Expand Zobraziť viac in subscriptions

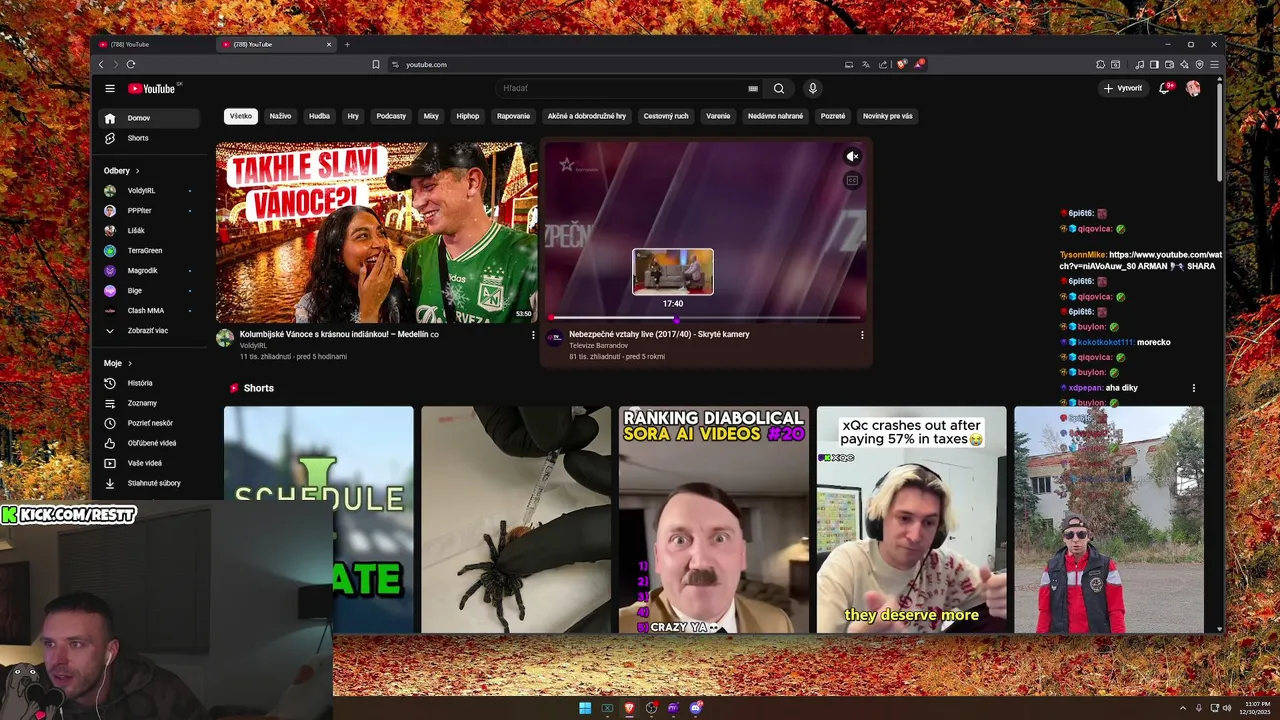coord(148,330)
